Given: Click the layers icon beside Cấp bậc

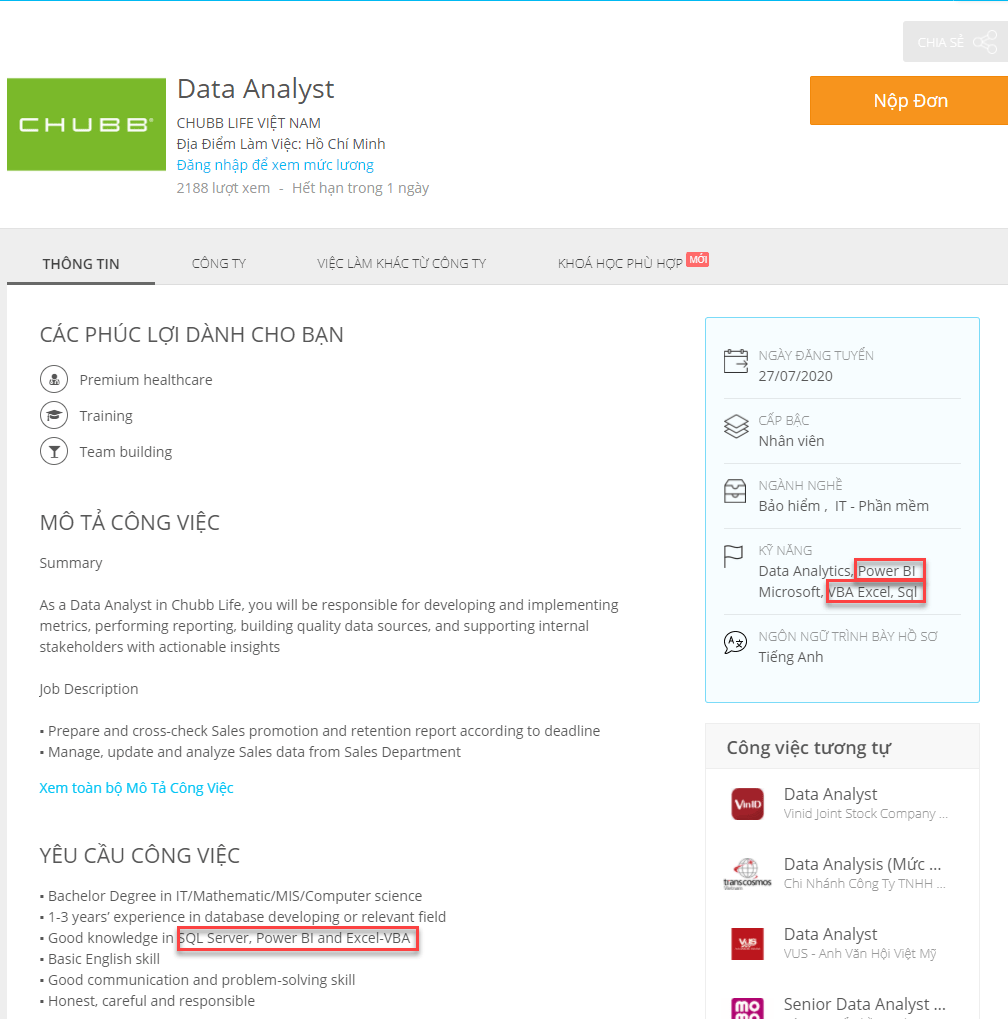Looking at the screenshot, I should 736,427.
